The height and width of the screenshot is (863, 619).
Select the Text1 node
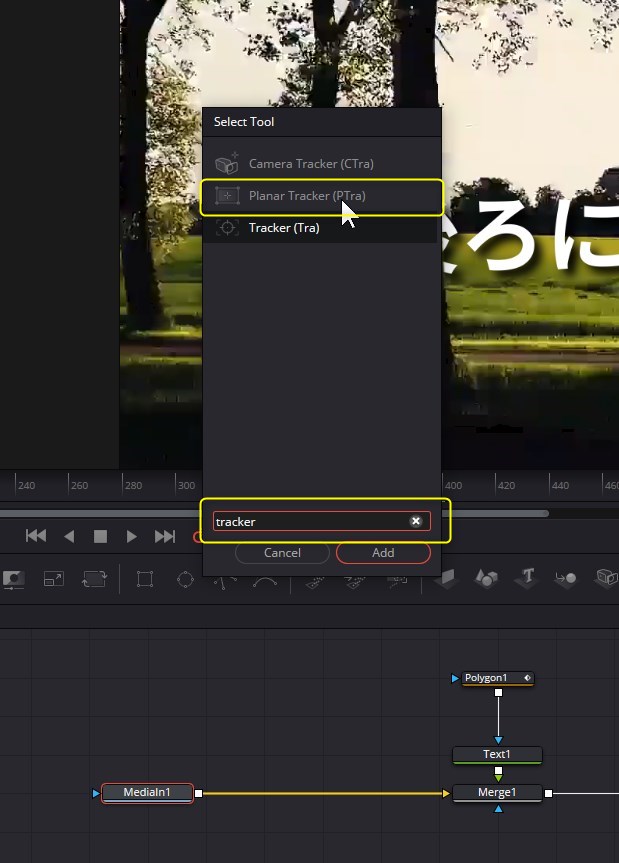click(x=497, y=755)
